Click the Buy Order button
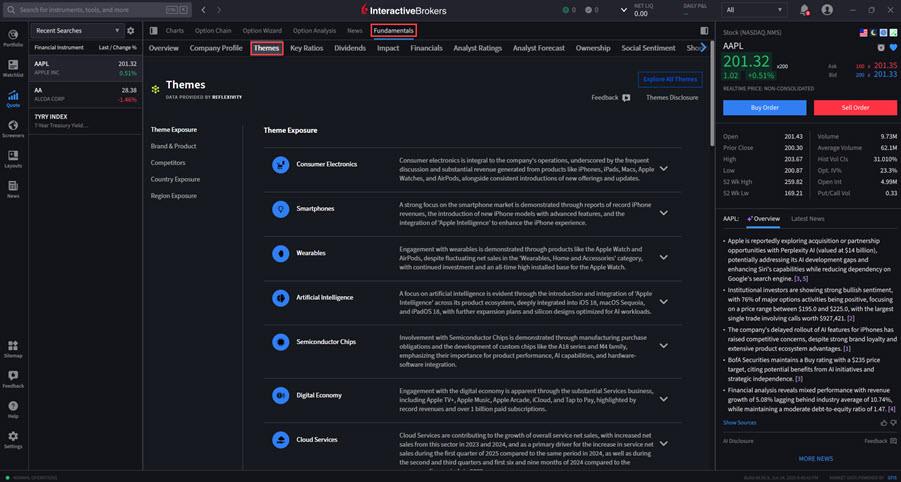This screenshot has width=901, height=482. coord(764,107)
